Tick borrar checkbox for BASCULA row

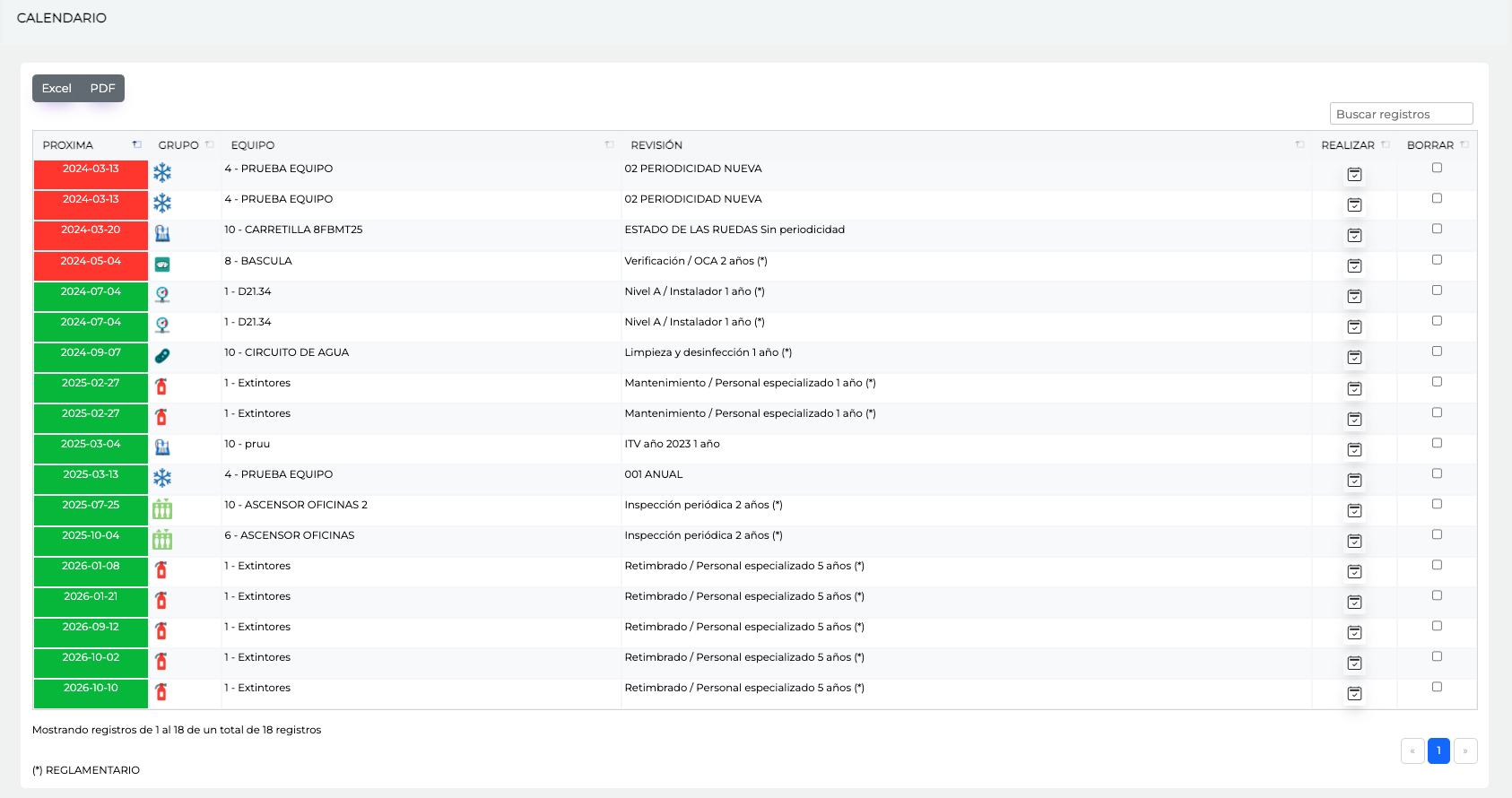tap(1437, 259)
